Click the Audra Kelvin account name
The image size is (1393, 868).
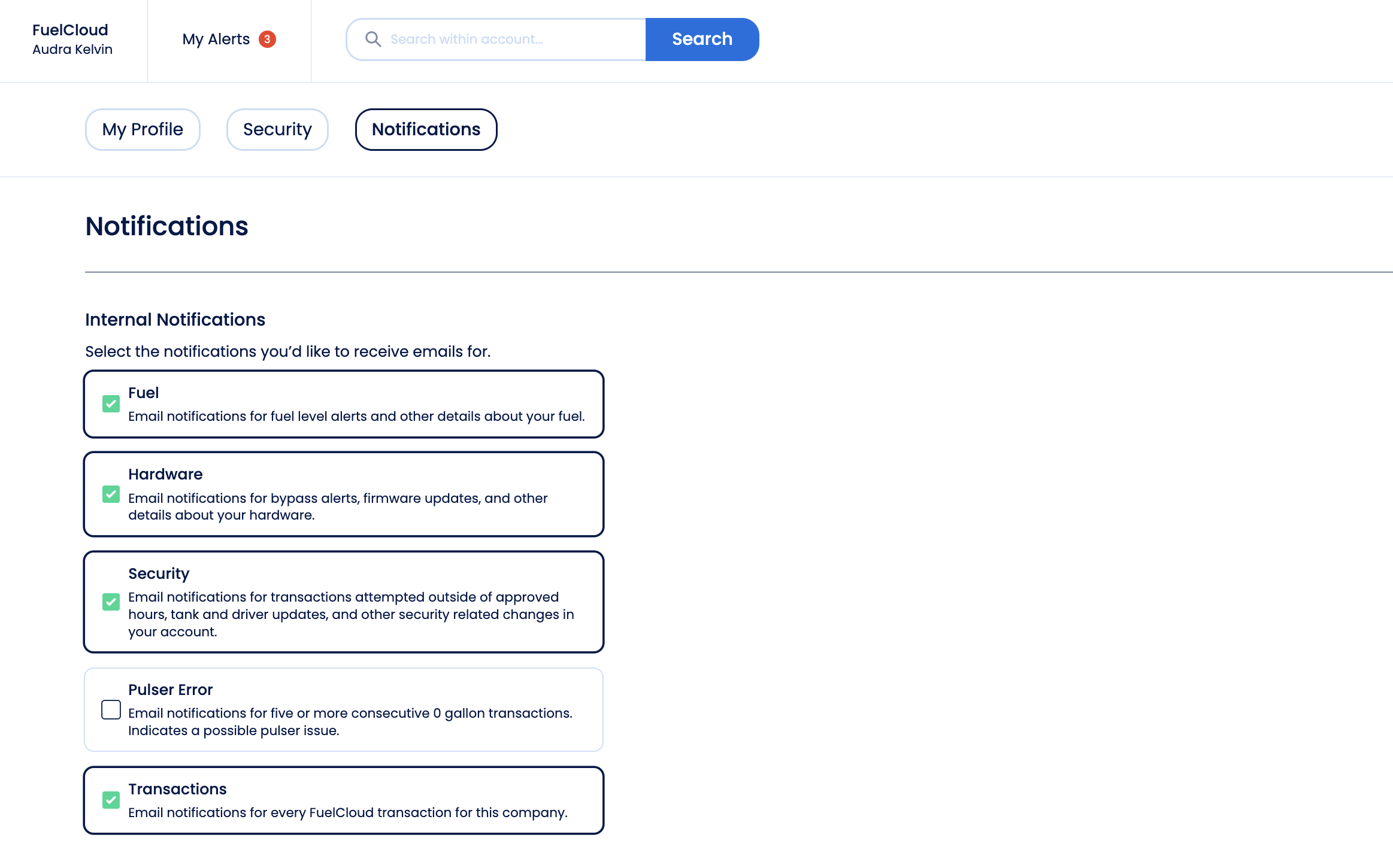coord(72,50)
